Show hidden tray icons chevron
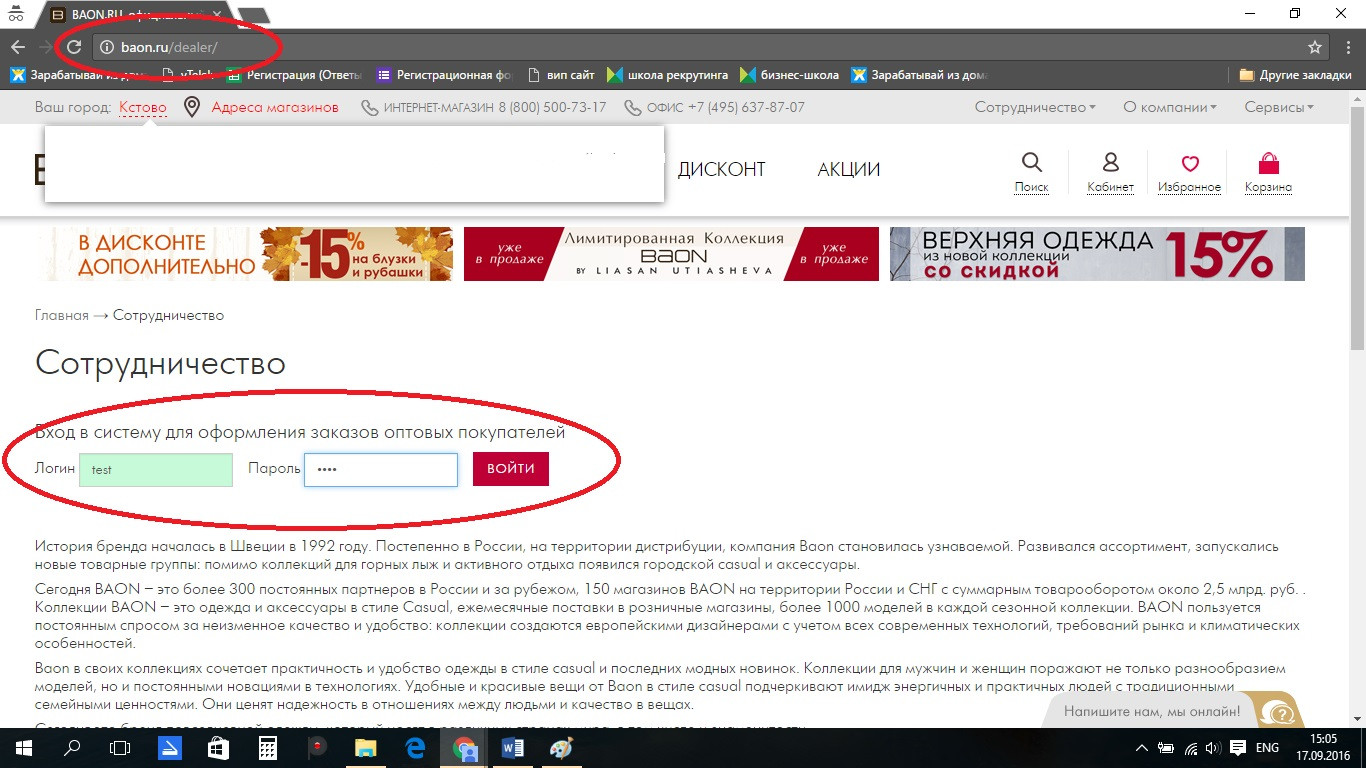 pos(1142,748)
